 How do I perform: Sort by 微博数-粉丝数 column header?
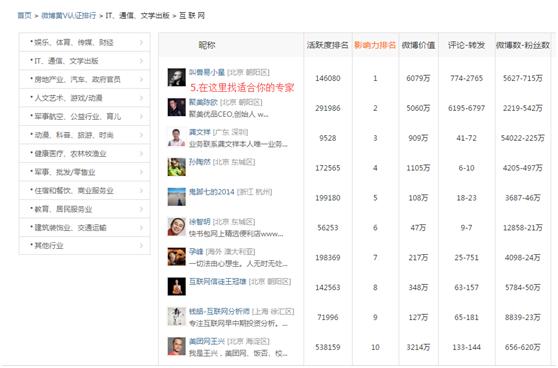tap(523, 45)
